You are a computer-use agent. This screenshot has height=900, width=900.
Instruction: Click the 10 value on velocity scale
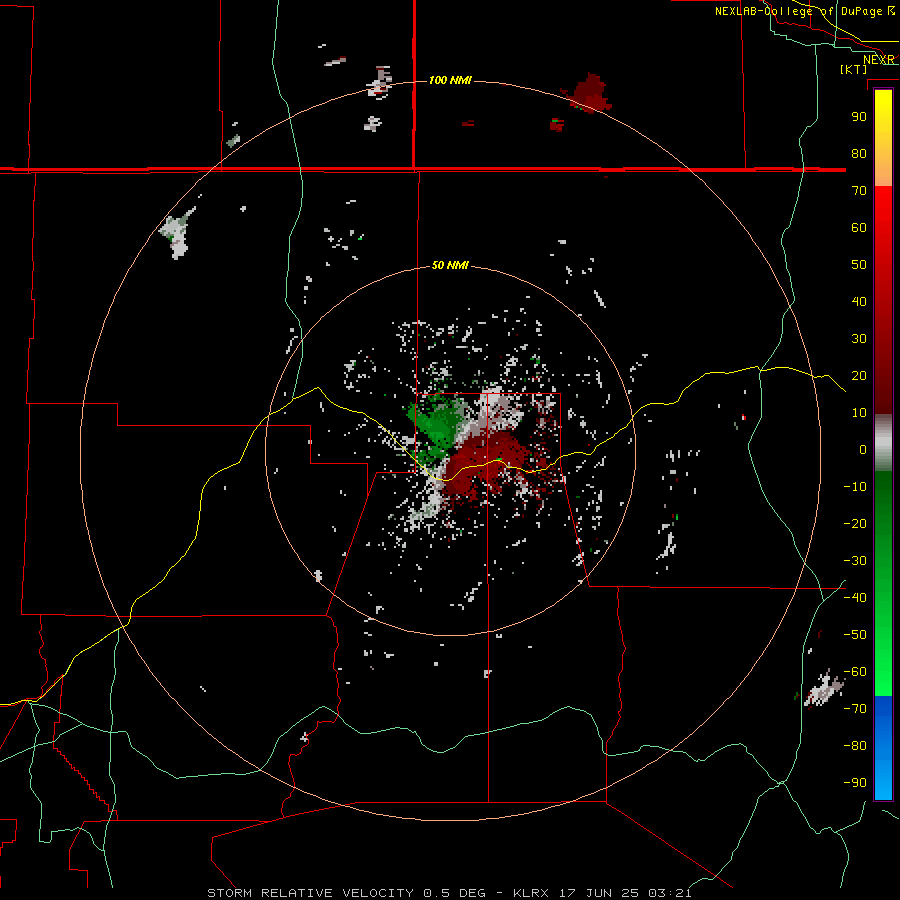859,413
